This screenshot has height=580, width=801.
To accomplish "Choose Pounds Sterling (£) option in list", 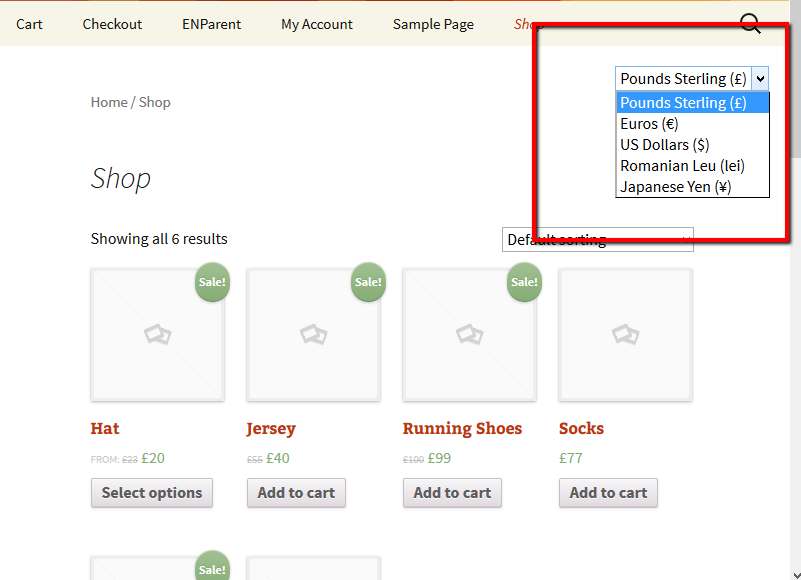I will [692, 103].
